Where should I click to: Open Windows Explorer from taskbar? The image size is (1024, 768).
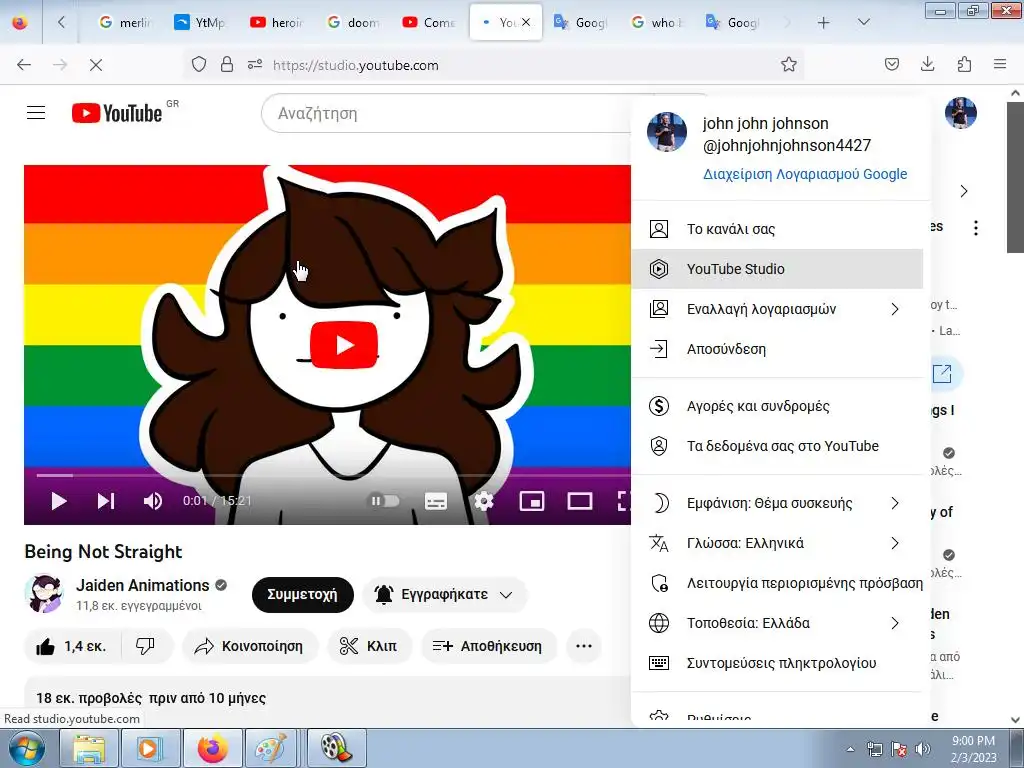point(89,748)
